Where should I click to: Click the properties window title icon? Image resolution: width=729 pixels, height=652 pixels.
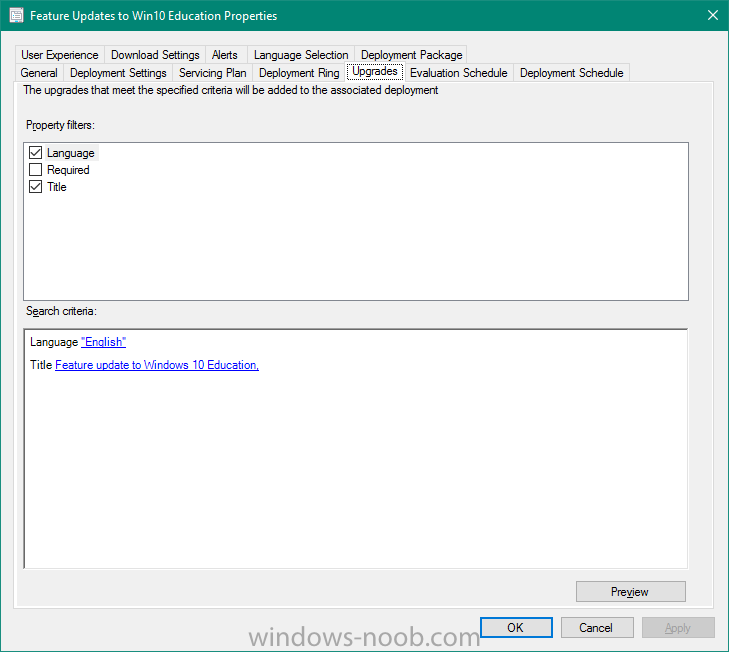pyautogui.click(x=16, y=15)
